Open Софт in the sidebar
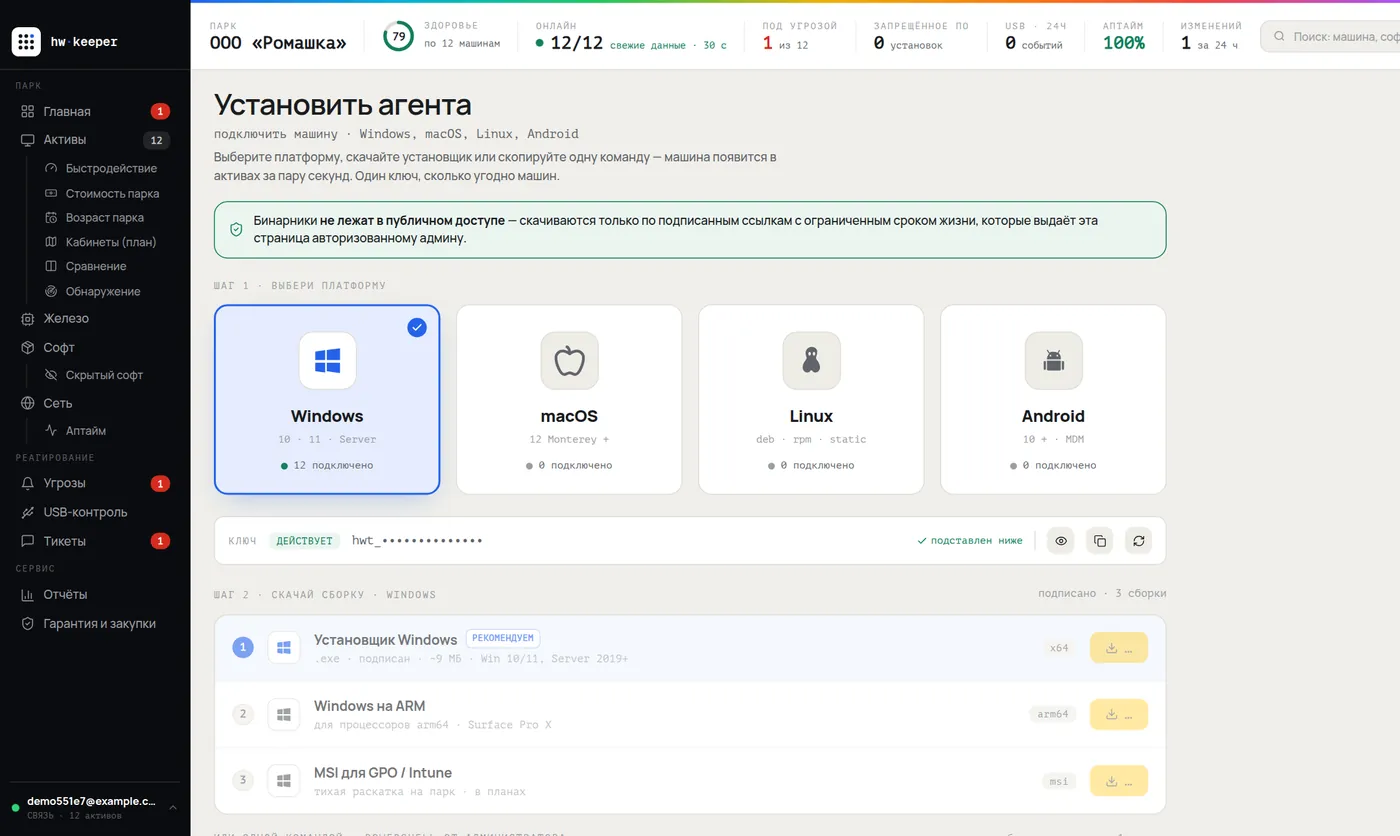Image resolution: width=1400 pixels, height=836 pixels. click(95, 348)
